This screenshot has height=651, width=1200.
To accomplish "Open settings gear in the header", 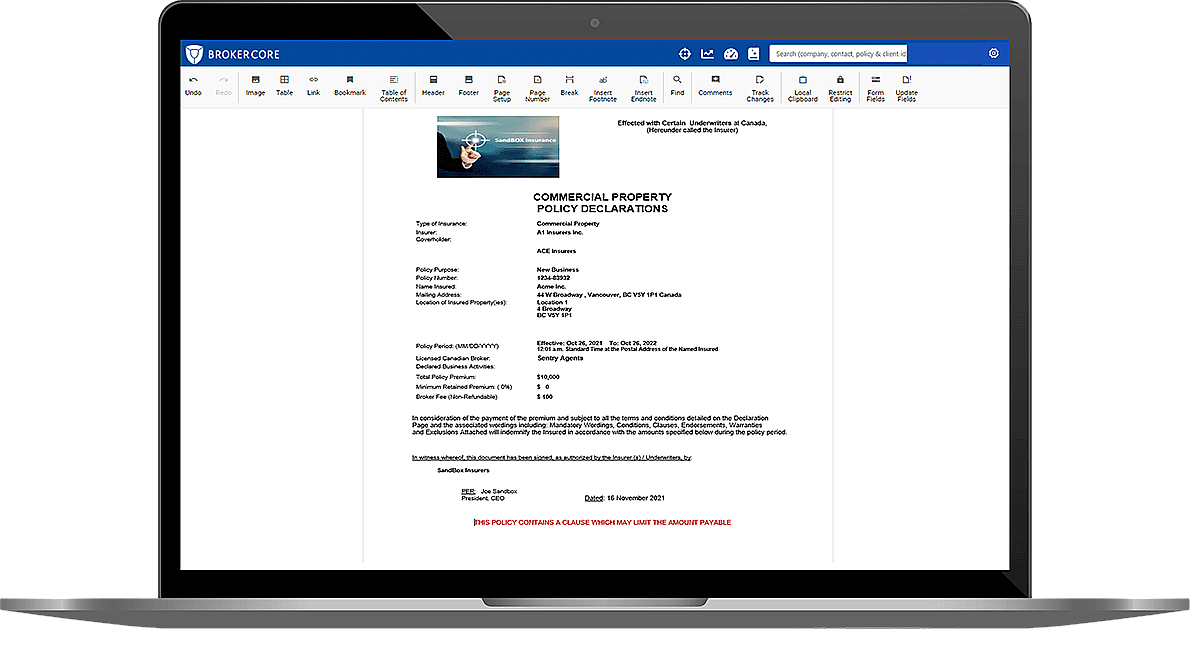I will point(993,54).
